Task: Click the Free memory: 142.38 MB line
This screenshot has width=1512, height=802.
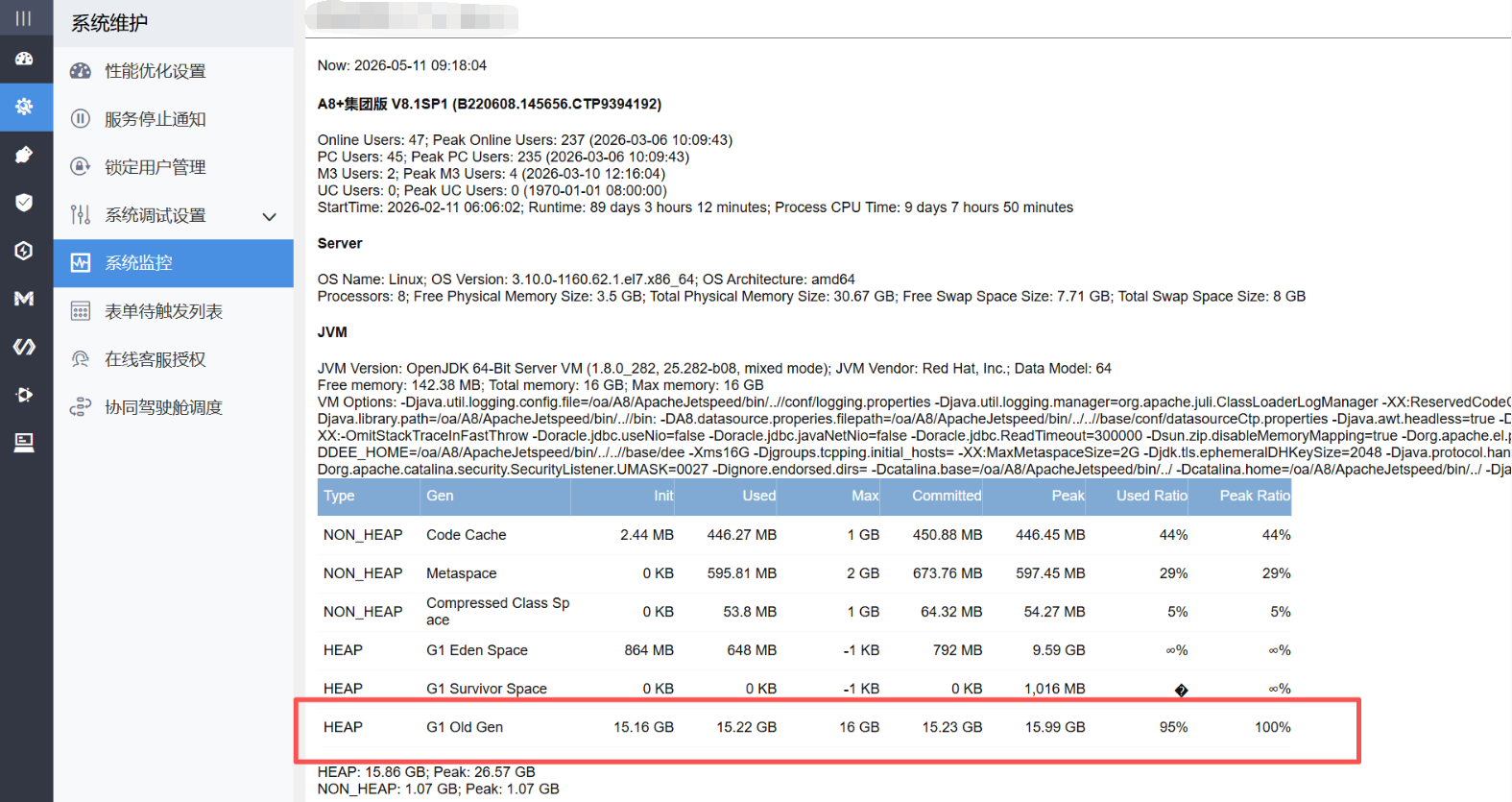Action: (540, 385)
